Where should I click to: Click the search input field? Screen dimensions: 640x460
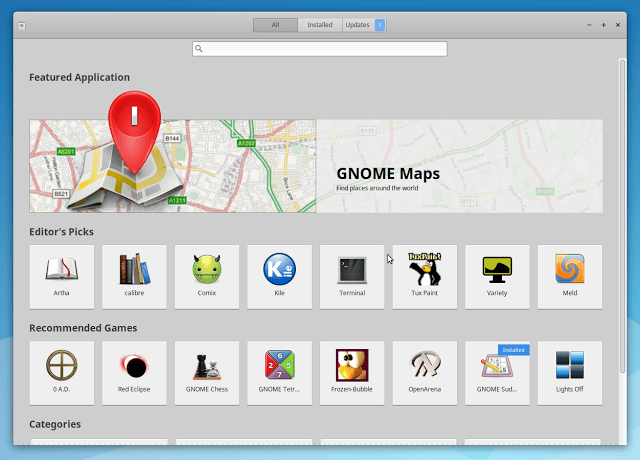click(x=320, y=48)
